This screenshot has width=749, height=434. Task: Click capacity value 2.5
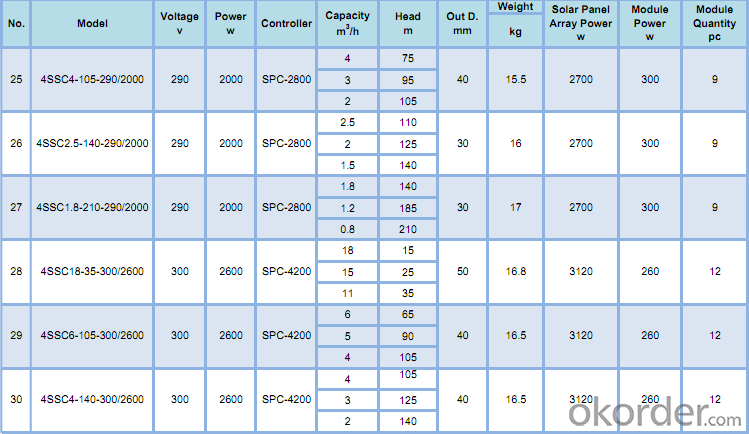click(x=347, y=122)
